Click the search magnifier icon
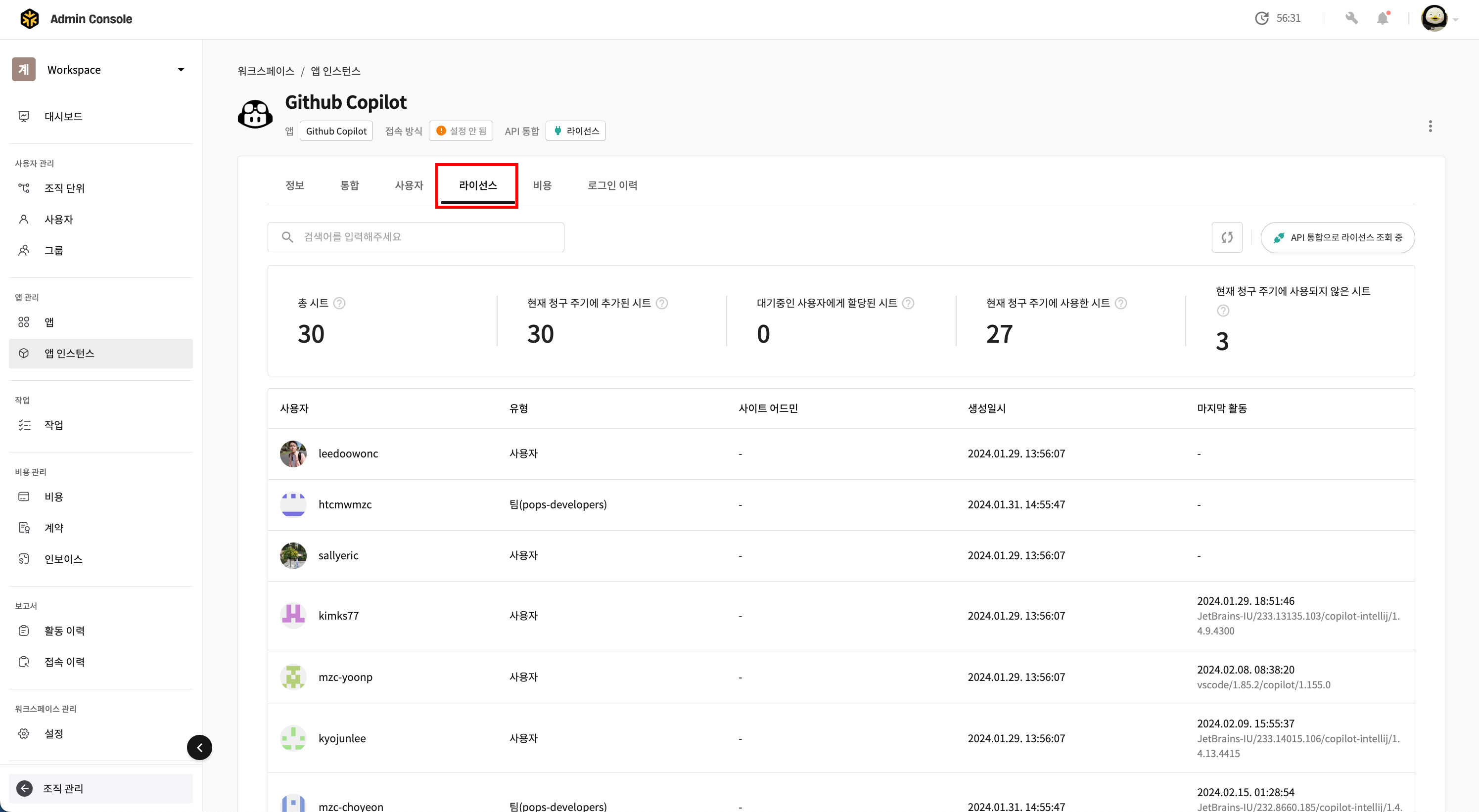 tap(287, 237)
